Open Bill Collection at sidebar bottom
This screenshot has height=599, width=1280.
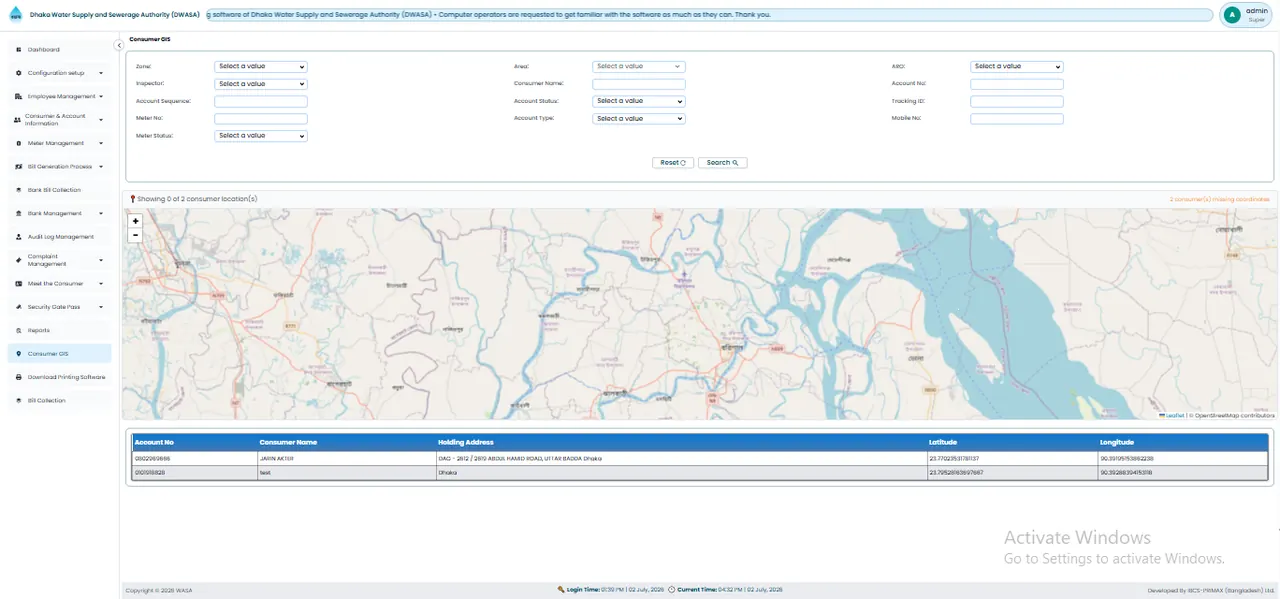tap(59, 400)
